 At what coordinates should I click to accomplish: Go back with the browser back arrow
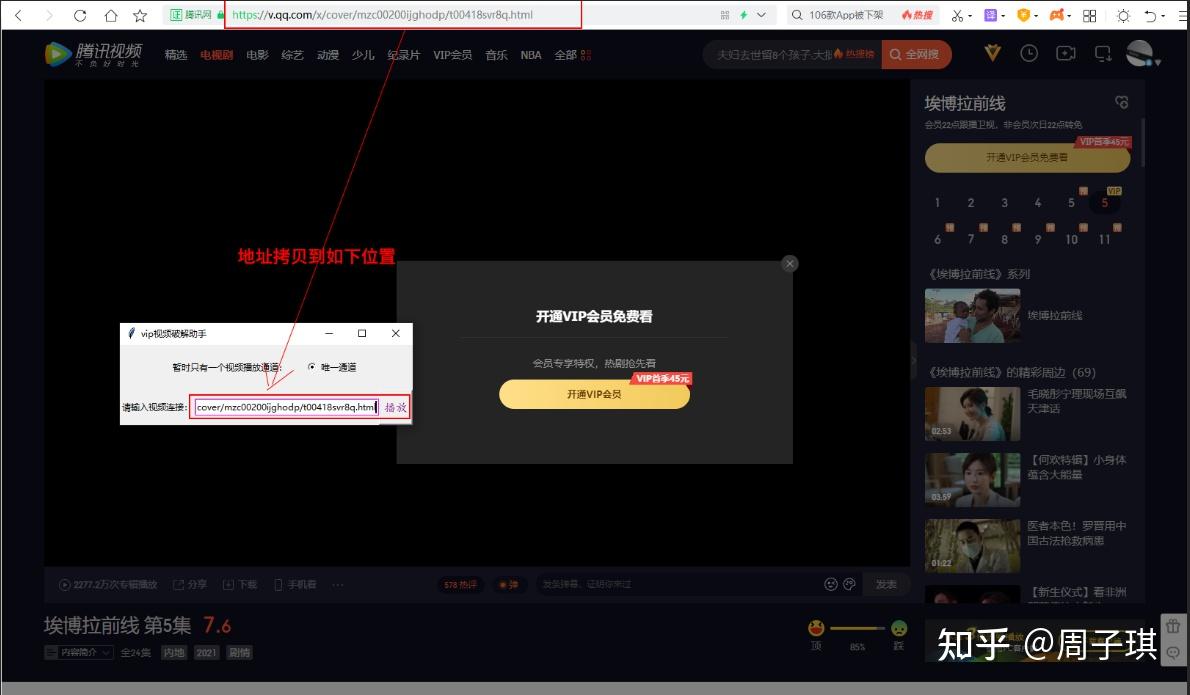(19, 15)
